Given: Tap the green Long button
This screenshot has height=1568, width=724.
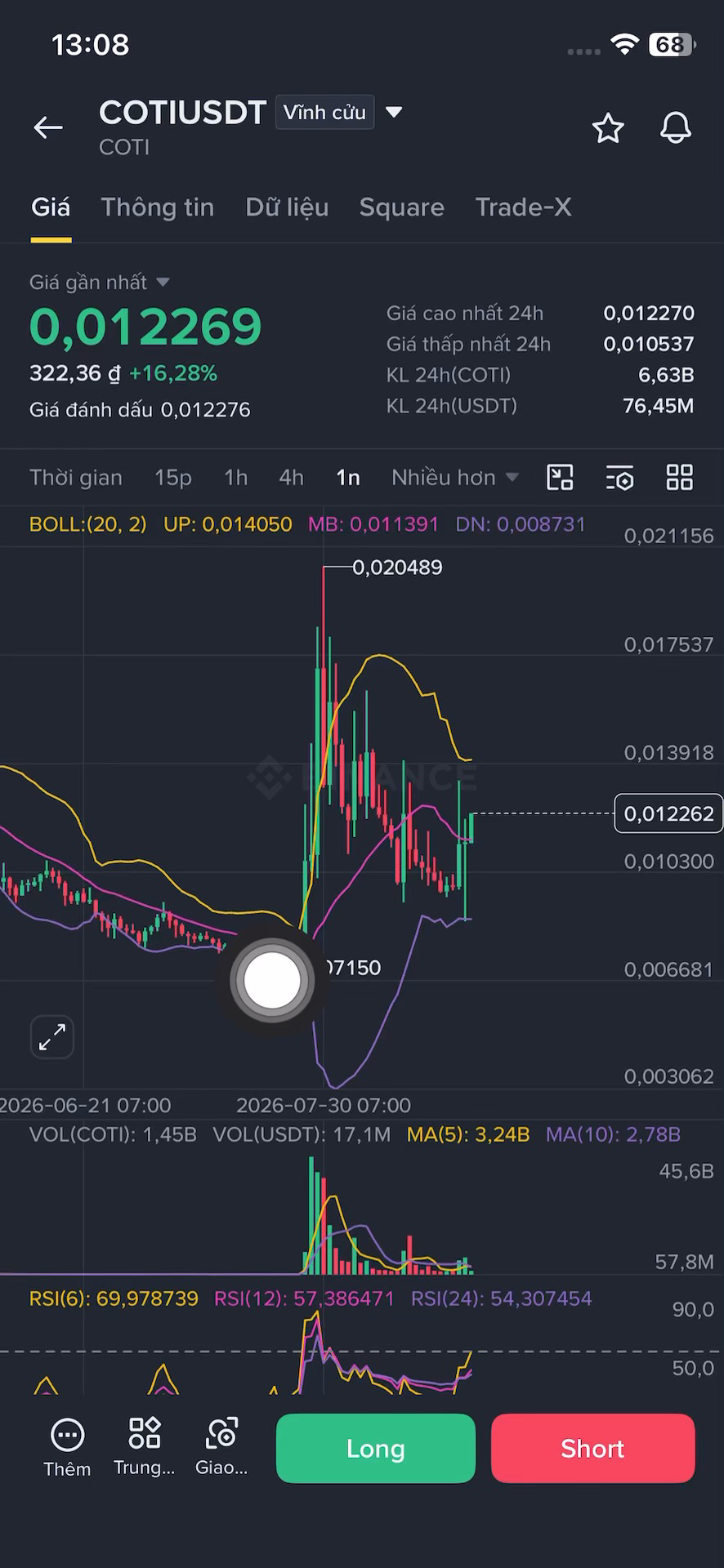Looking at the screenshot, I should (376, 1449).
